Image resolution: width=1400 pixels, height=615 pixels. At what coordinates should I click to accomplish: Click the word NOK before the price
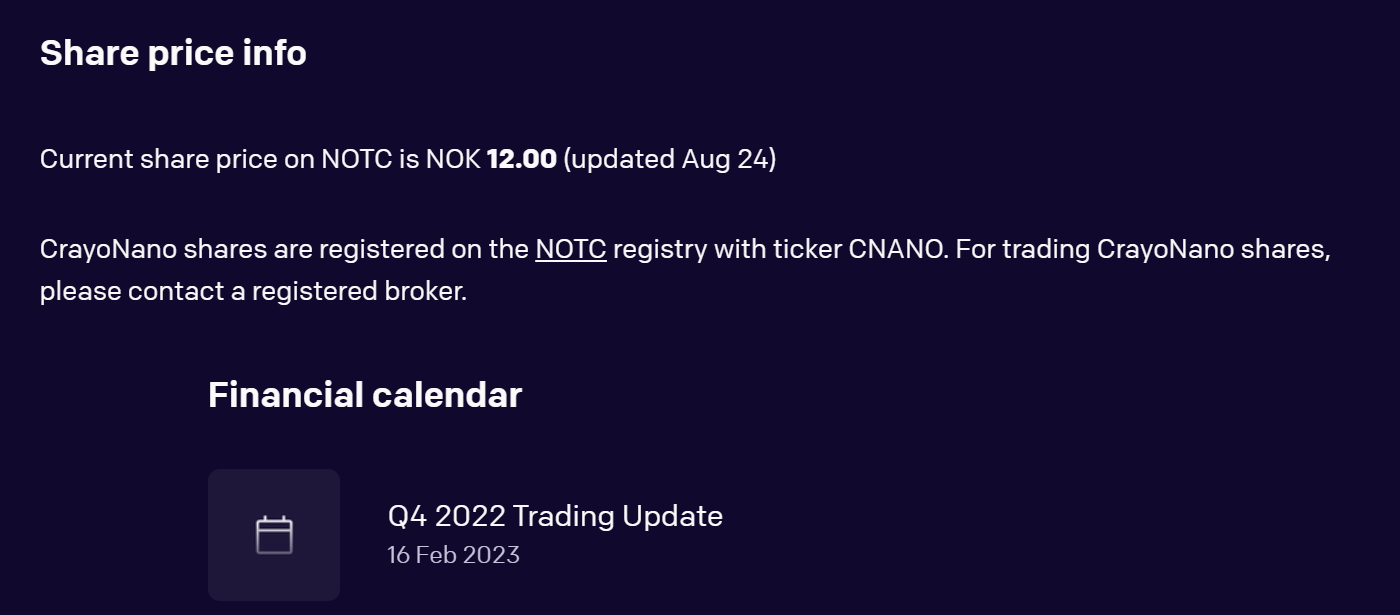(453, 159)
